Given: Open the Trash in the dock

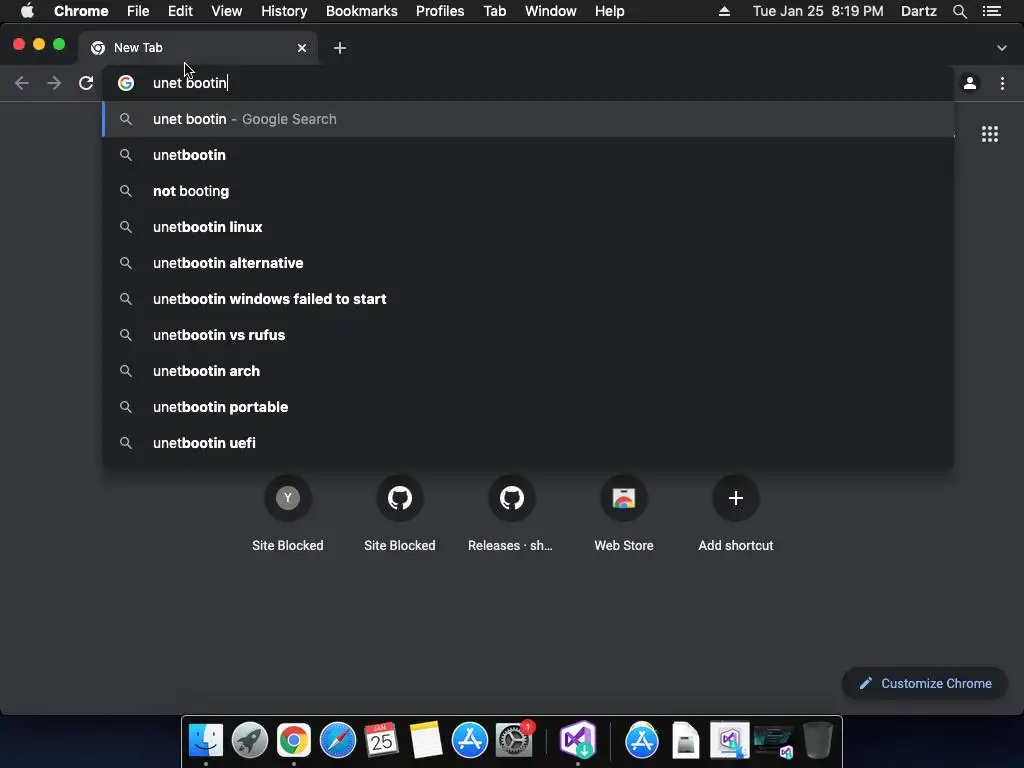Looking at the screenshot, I should (818, 741).
